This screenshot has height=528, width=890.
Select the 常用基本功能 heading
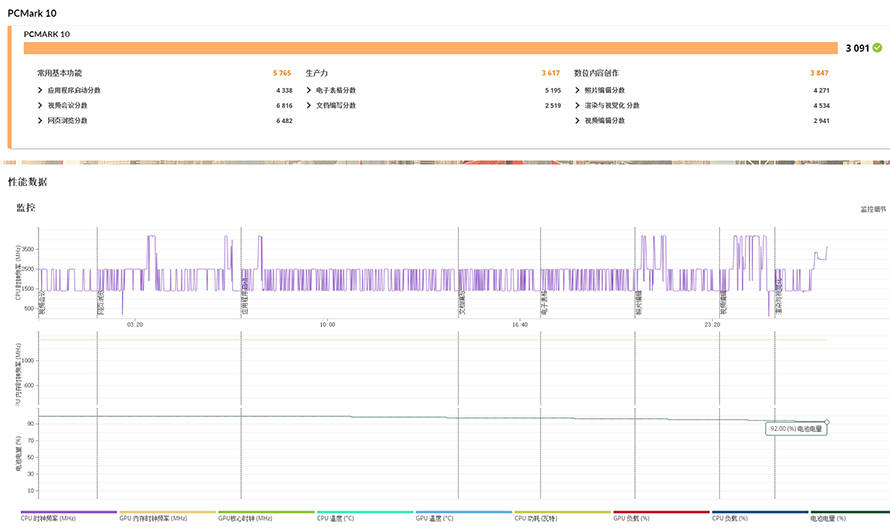60,73
